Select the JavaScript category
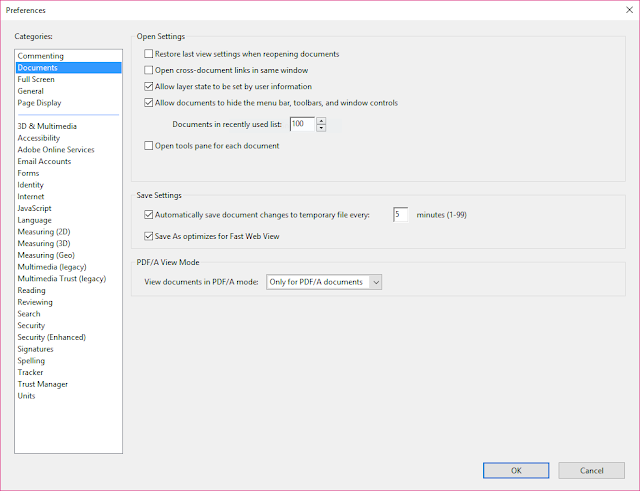This screenshot has height=491, width=640. pos(68,208)
